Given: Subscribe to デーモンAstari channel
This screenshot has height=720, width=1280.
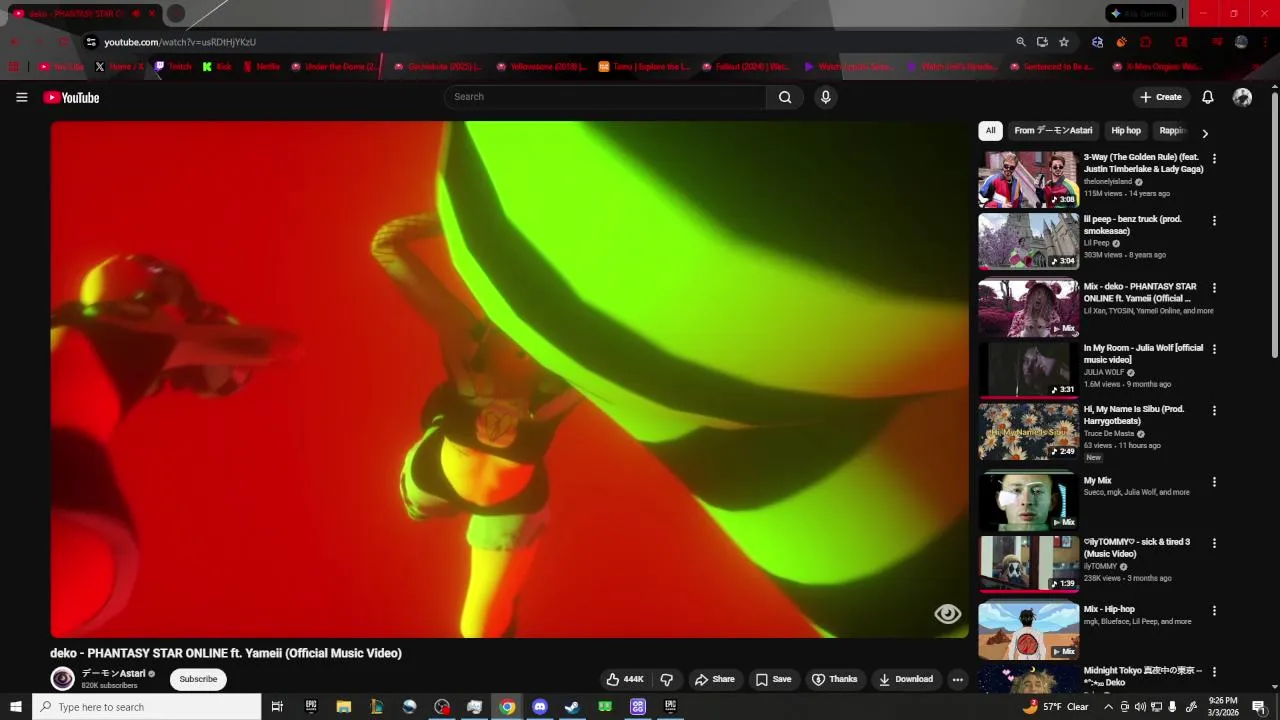Looking at the screenshot, I should (198, 679).
